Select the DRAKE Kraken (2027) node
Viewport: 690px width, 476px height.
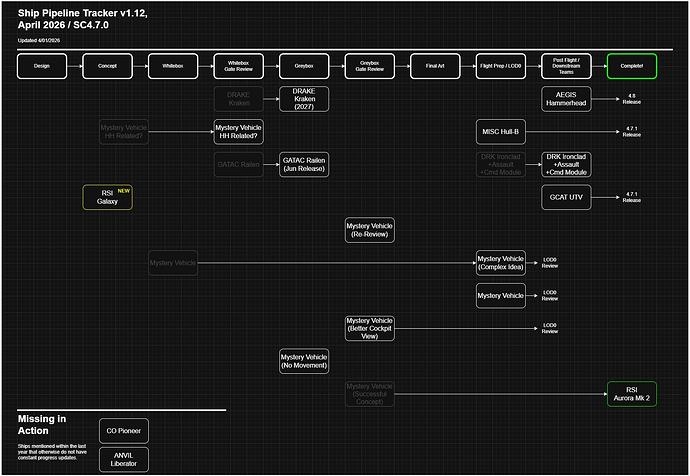304,99
